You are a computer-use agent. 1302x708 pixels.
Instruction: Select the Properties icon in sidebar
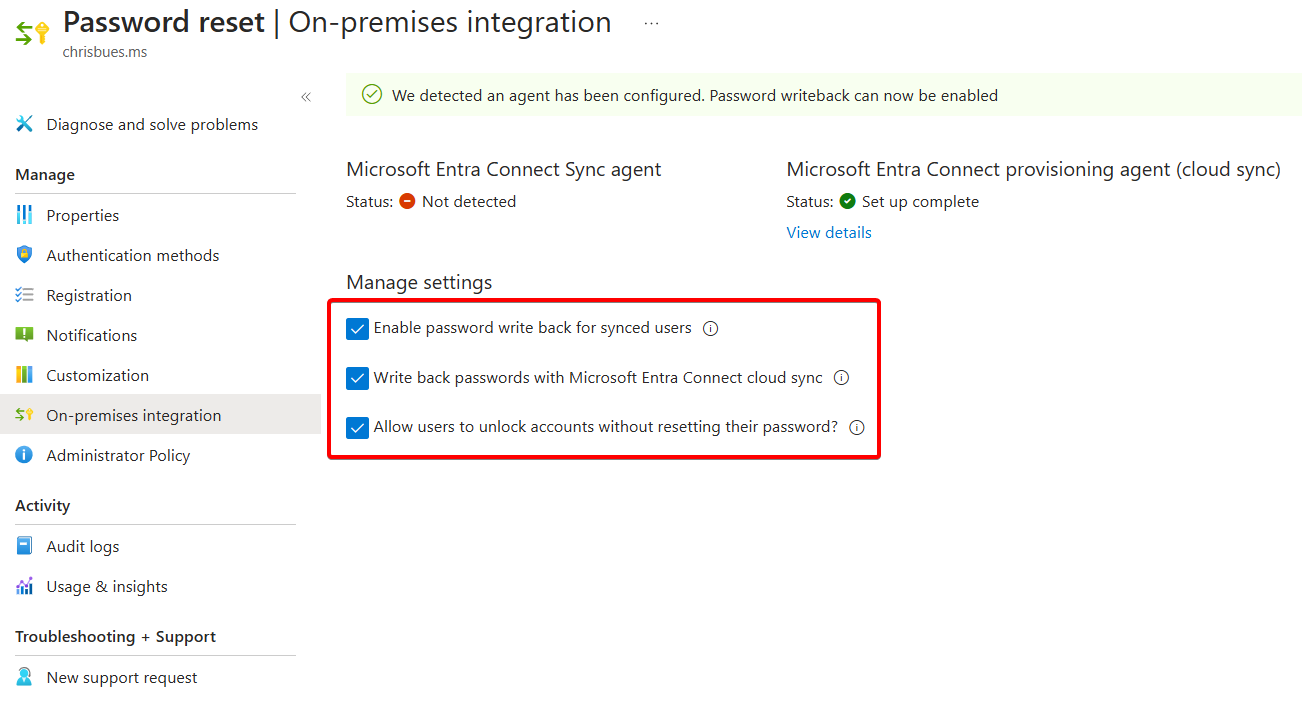coord(24,214)
